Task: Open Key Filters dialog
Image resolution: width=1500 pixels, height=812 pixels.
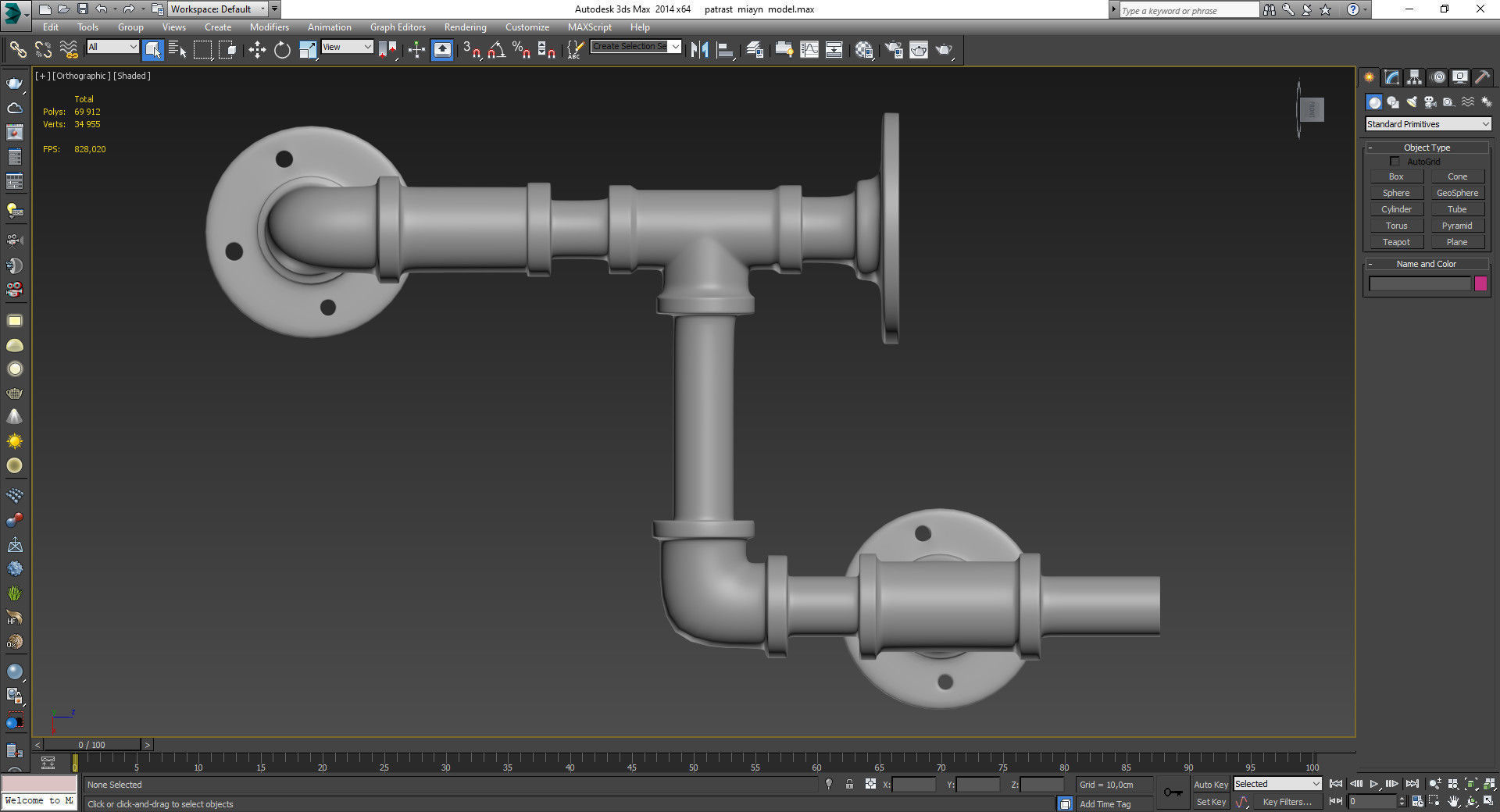Action: [x=1287, y=802]
